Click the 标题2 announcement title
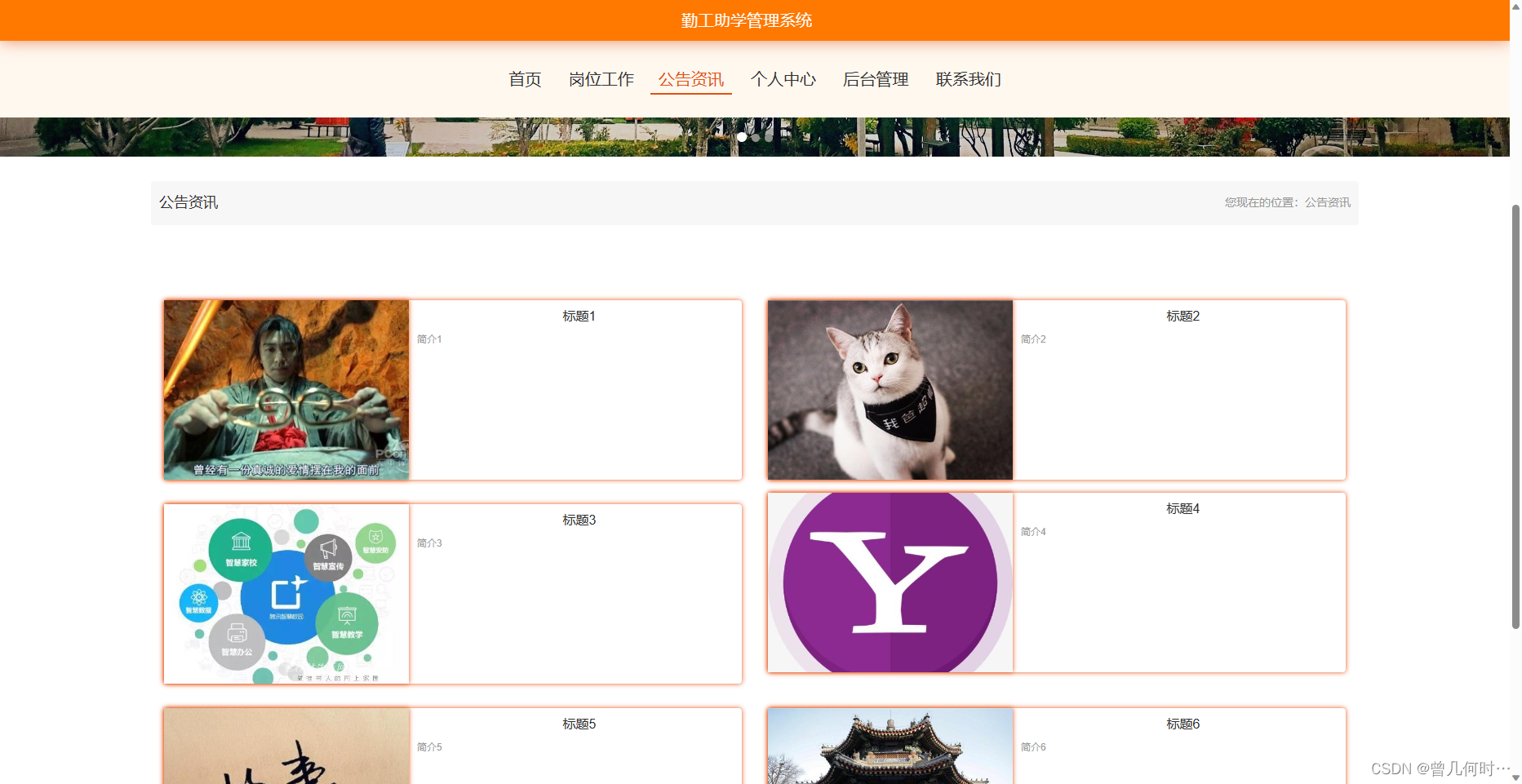This screenshot has width=1522, height=784. click(x=1183, y=316)
